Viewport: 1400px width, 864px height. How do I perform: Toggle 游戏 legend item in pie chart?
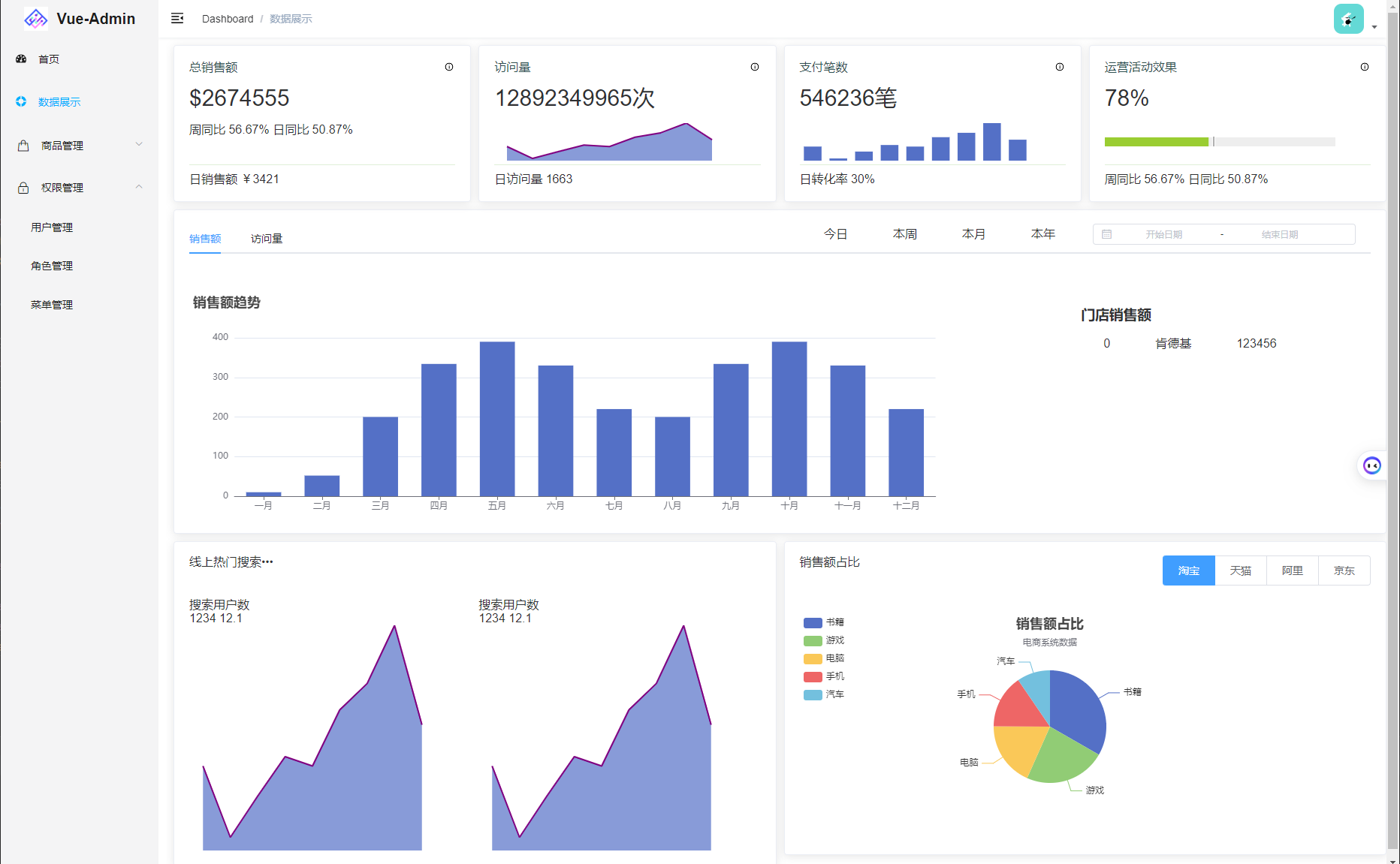tap(824, 640)
